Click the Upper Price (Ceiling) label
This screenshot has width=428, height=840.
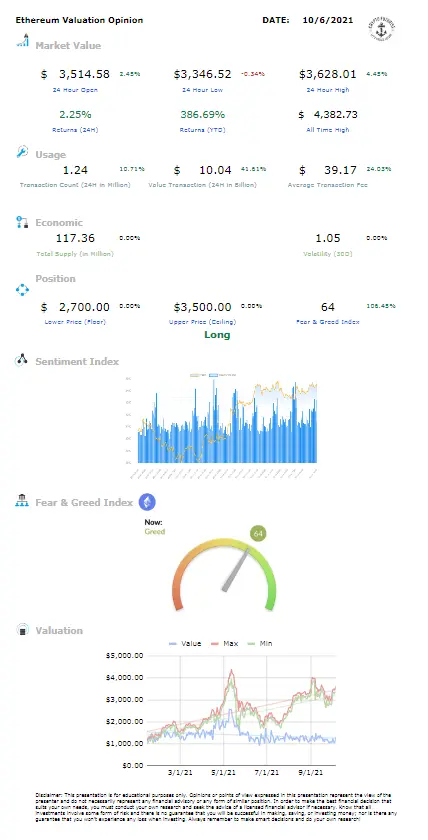(202, 322)
